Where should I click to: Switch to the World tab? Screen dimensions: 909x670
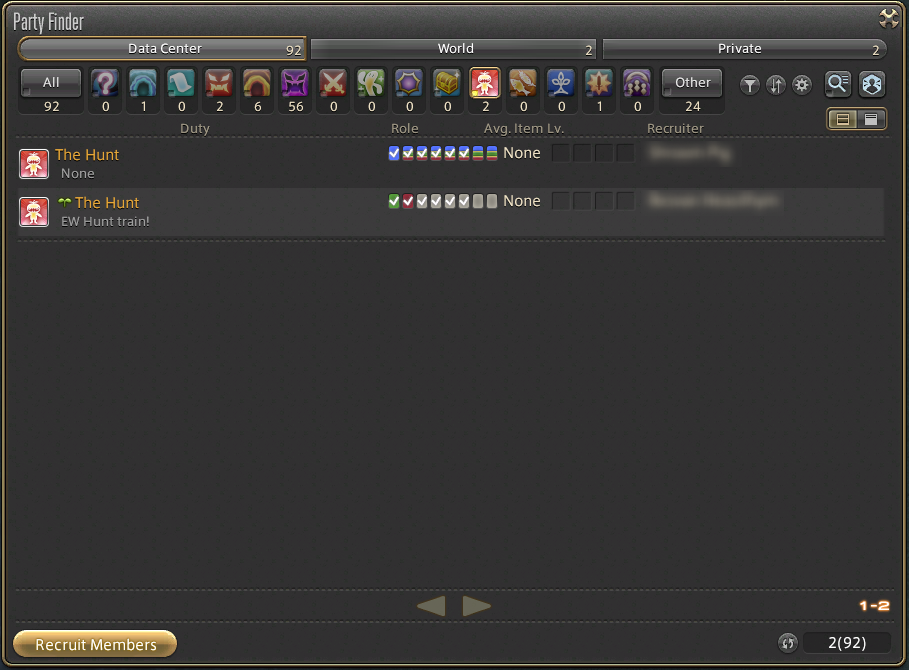pyautogui.click(x=455, y=49)
